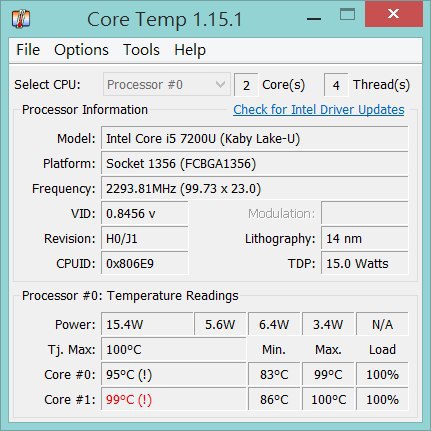Screen dimensions: 431x431
Task: Follow the Check for Intel Driver Updates link
Action: [319, 109]
